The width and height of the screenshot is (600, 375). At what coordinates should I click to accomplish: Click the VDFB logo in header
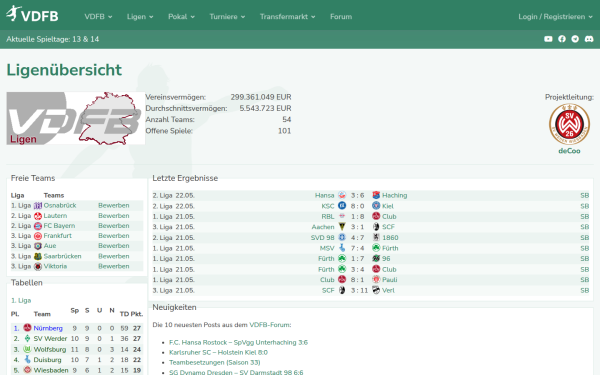[x=32, y=15]
